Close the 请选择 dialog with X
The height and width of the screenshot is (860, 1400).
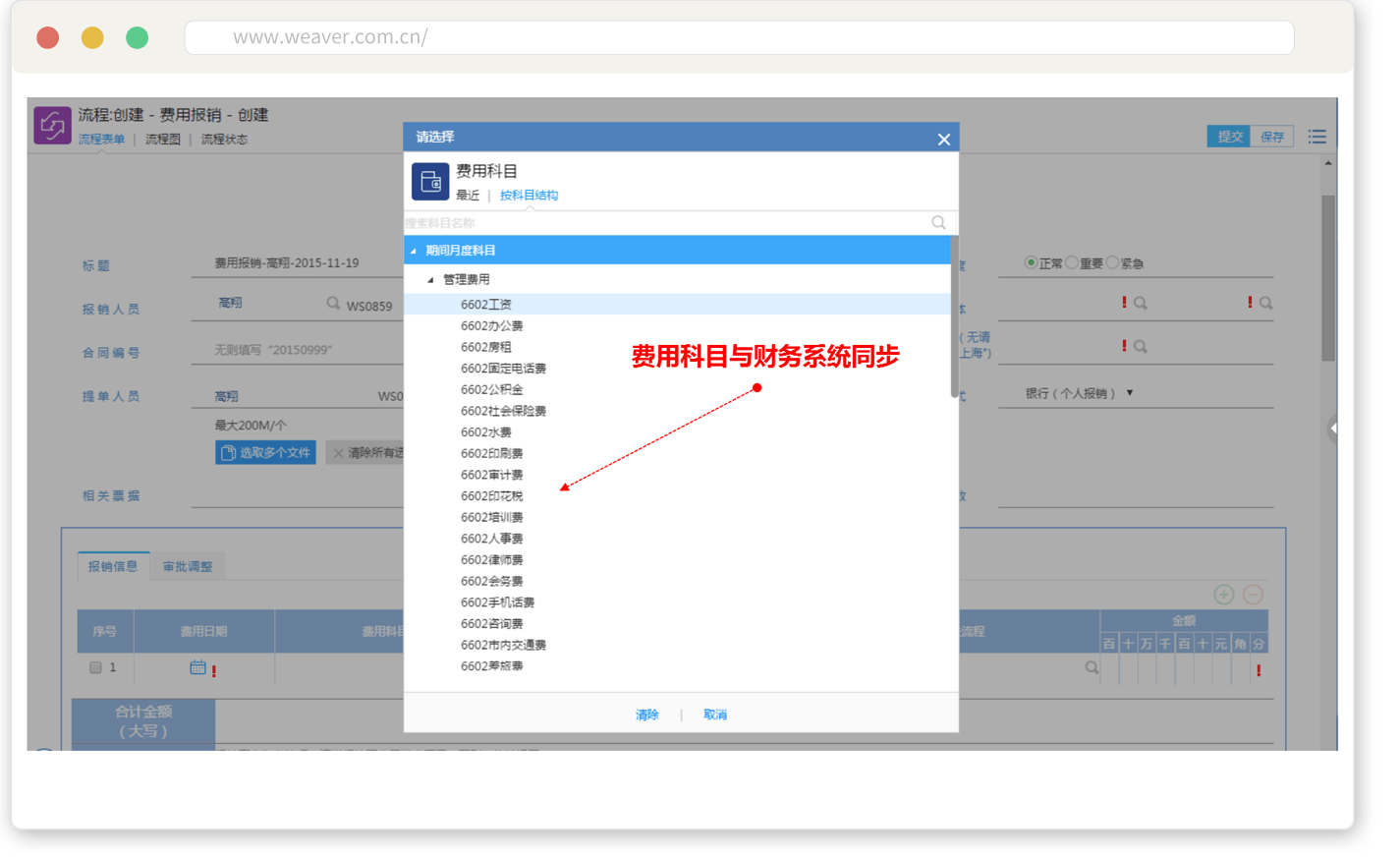point(943,140)
